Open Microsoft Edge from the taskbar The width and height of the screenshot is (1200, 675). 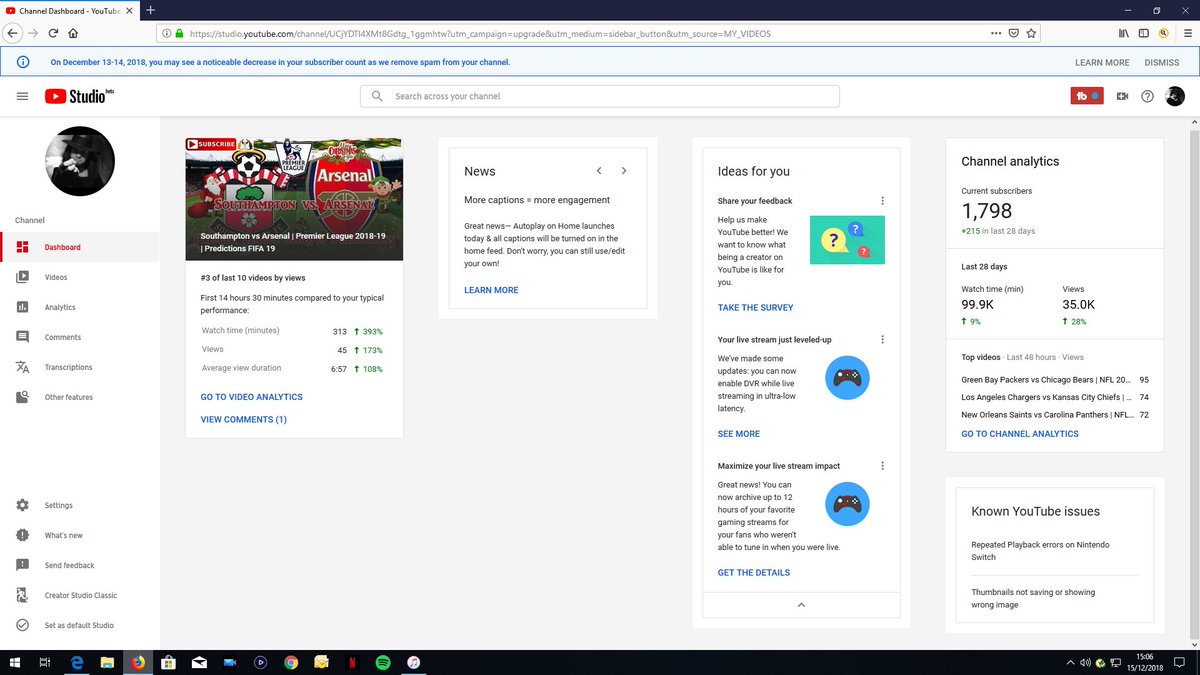(77, 662)
